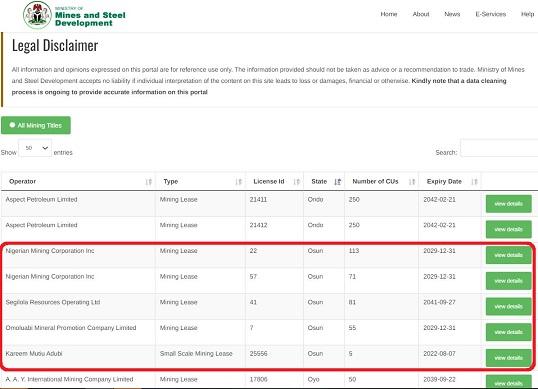Click the All Mining Titles button

[36, 125]
